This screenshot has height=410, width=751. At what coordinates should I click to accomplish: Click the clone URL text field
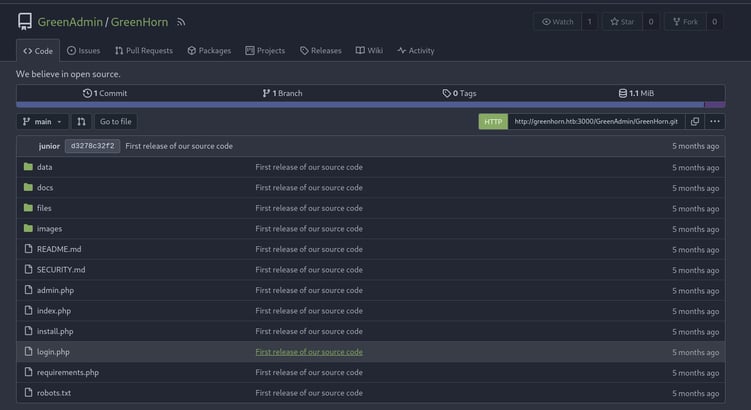pyautogui.click(x=596, y=122)
